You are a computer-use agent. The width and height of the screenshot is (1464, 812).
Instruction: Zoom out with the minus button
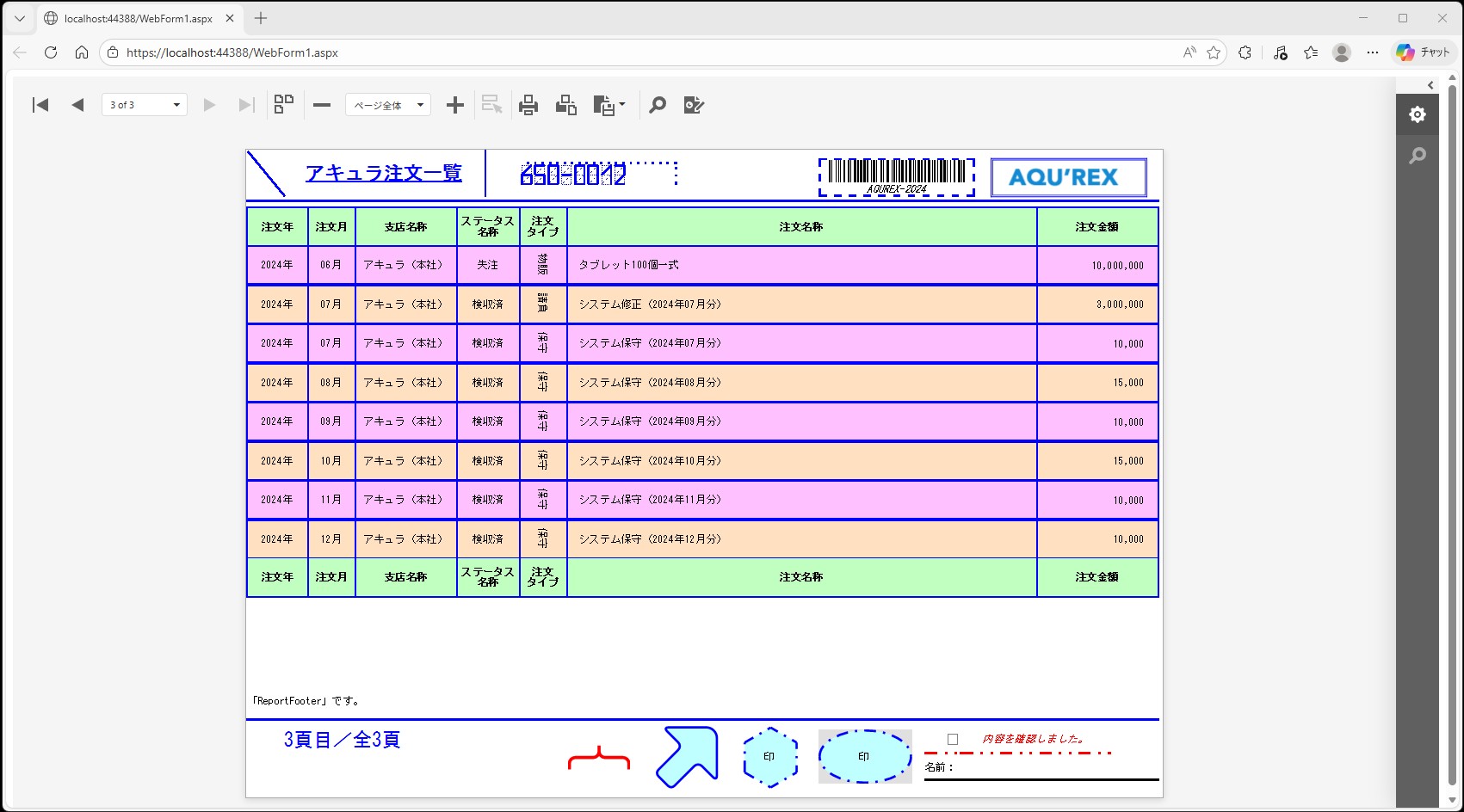[x=322, y=105]
